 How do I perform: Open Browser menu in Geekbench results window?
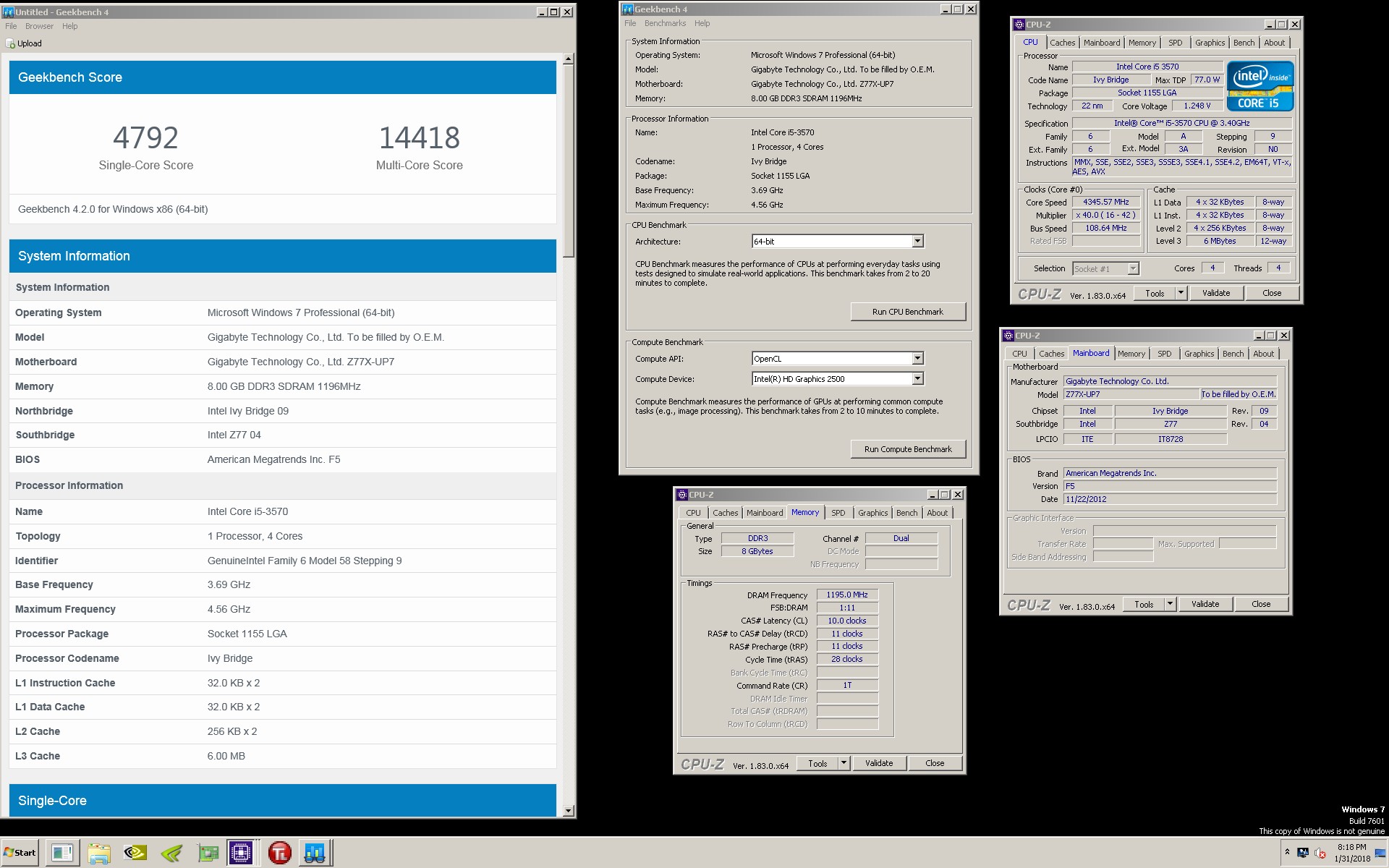39,26
